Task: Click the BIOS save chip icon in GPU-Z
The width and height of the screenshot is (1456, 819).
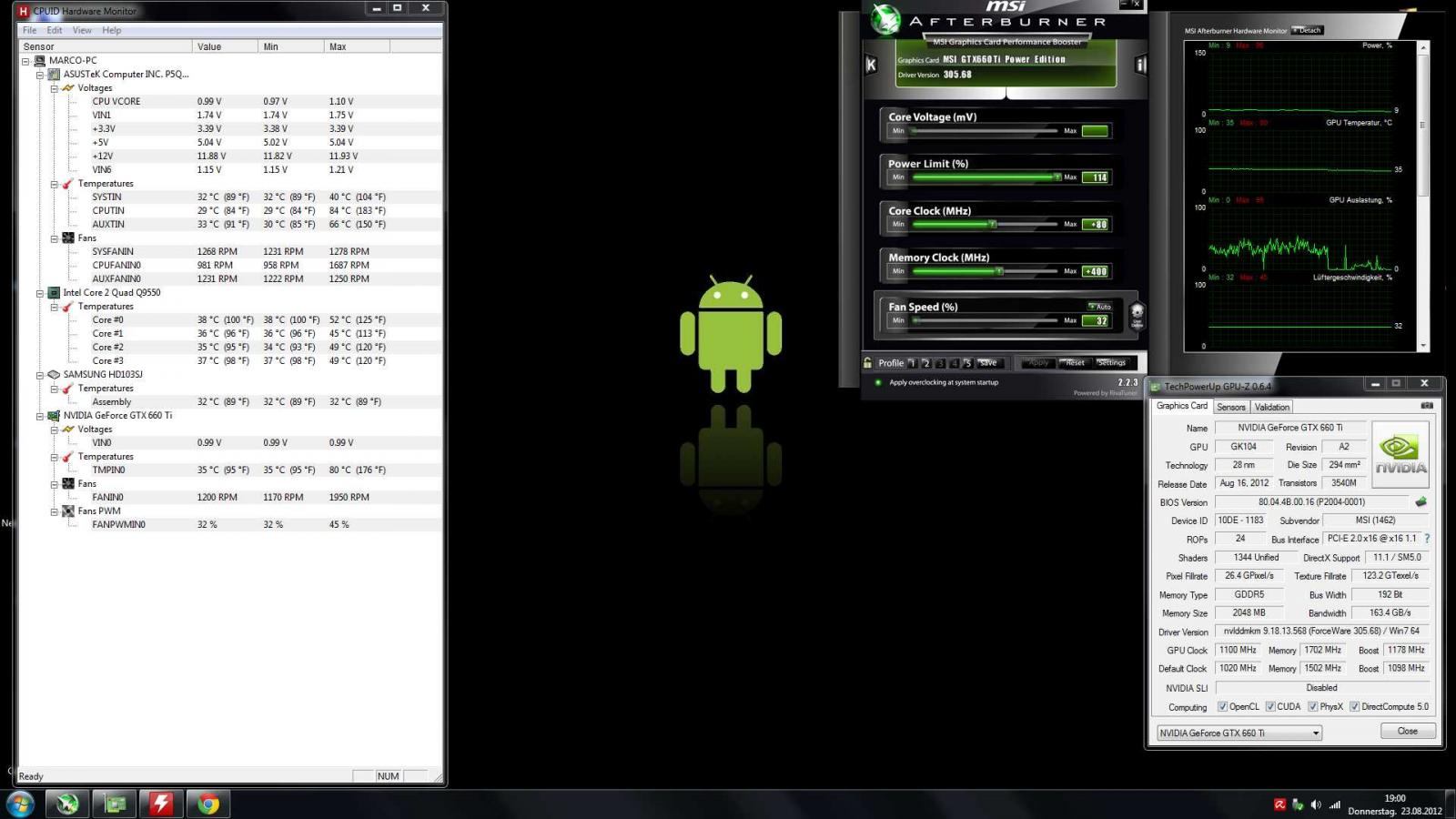Action: point(1421,501)
